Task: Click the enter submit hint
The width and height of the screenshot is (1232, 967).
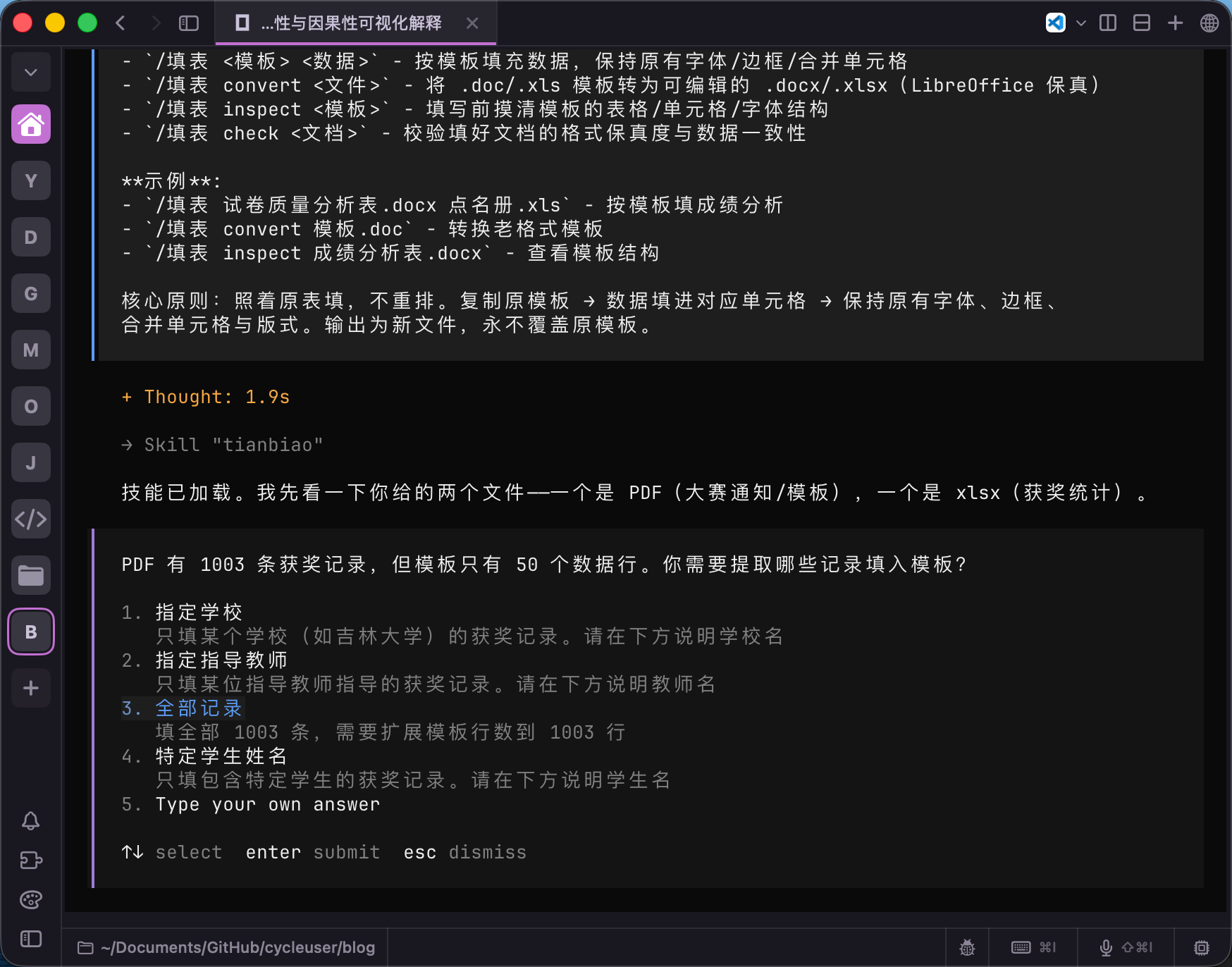Action: 313,852
